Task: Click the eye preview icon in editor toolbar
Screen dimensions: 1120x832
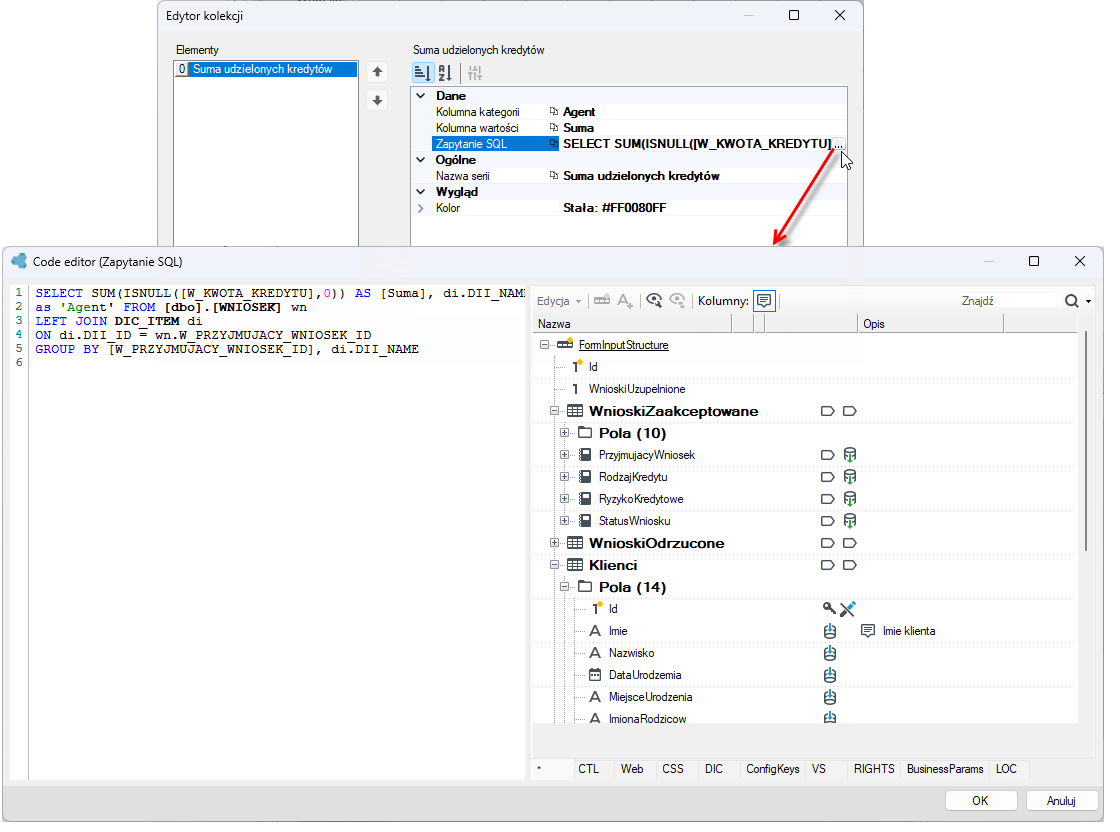Action: coord(654,301)
